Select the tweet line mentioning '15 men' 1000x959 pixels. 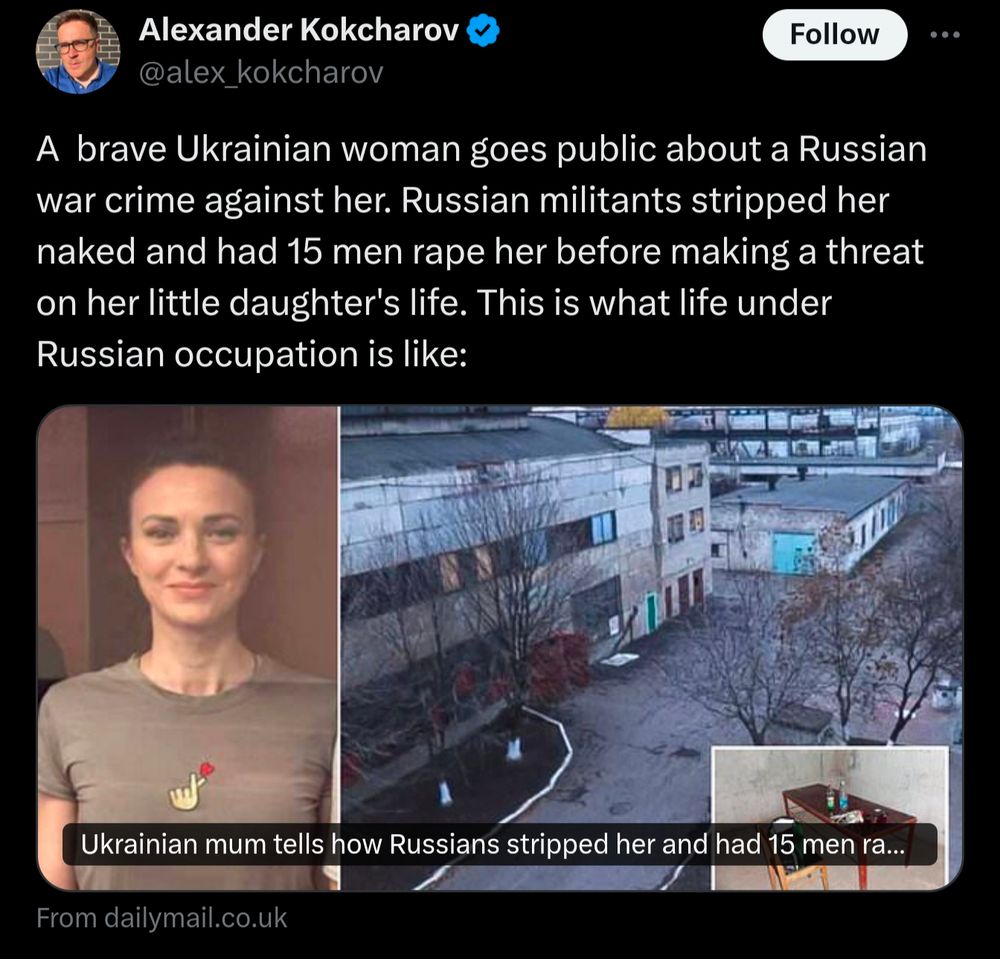click(480, 251)
